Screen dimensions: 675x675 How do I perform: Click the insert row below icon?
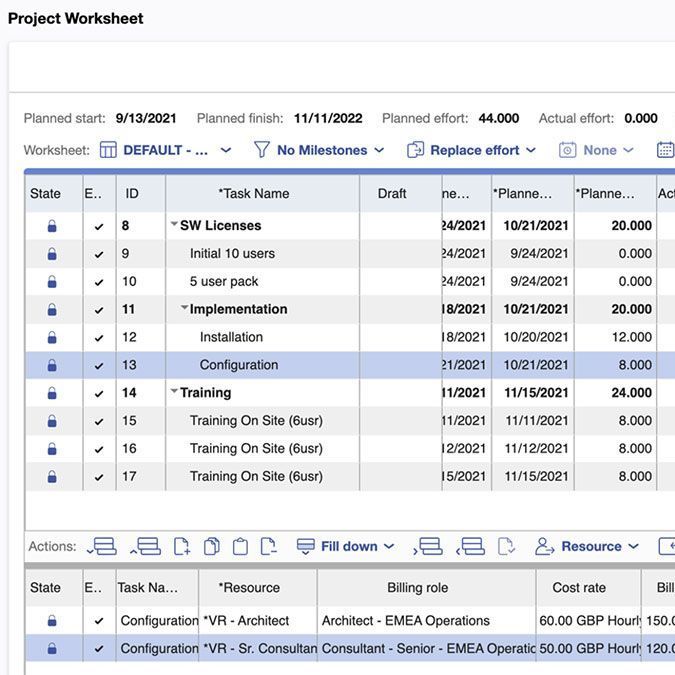point(102,547)
